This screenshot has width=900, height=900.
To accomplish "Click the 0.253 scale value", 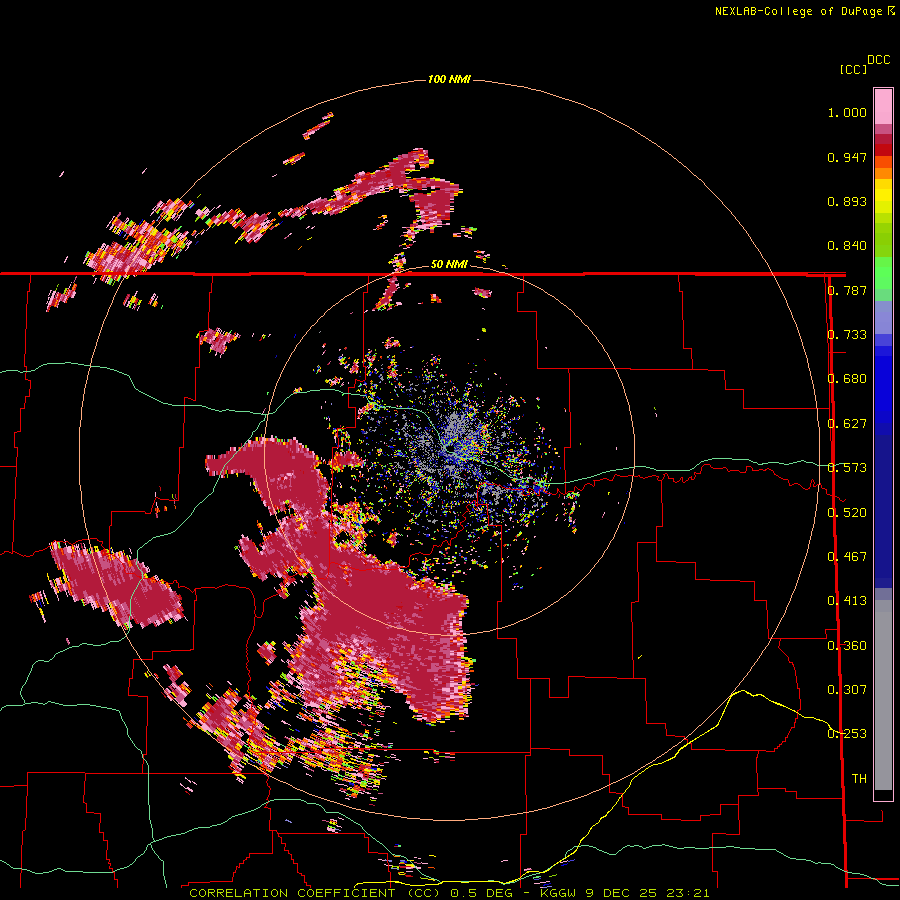I will pyautogui.click(x=847, y=734).
